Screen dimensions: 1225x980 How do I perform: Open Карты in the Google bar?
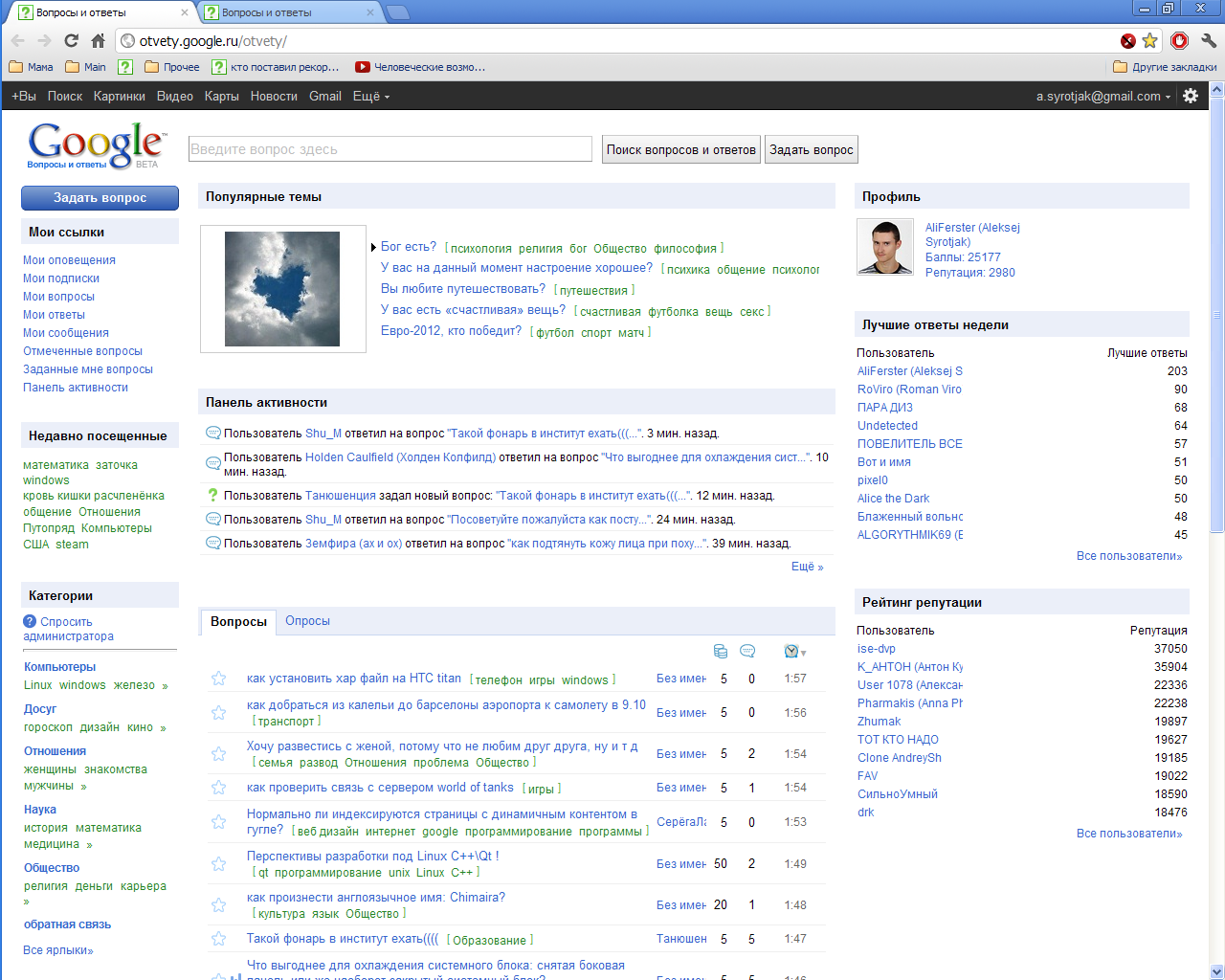222,96
